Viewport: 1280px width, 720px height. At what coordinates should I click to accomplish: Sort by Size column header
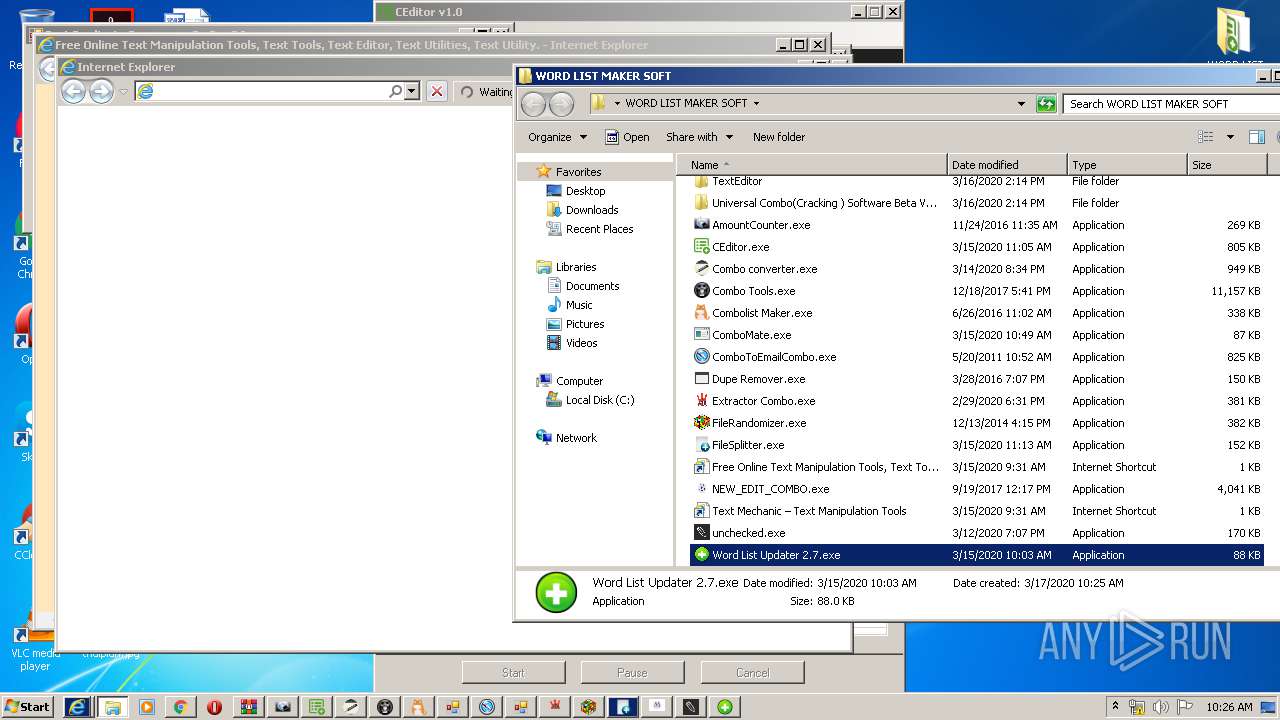point(1227,165)
